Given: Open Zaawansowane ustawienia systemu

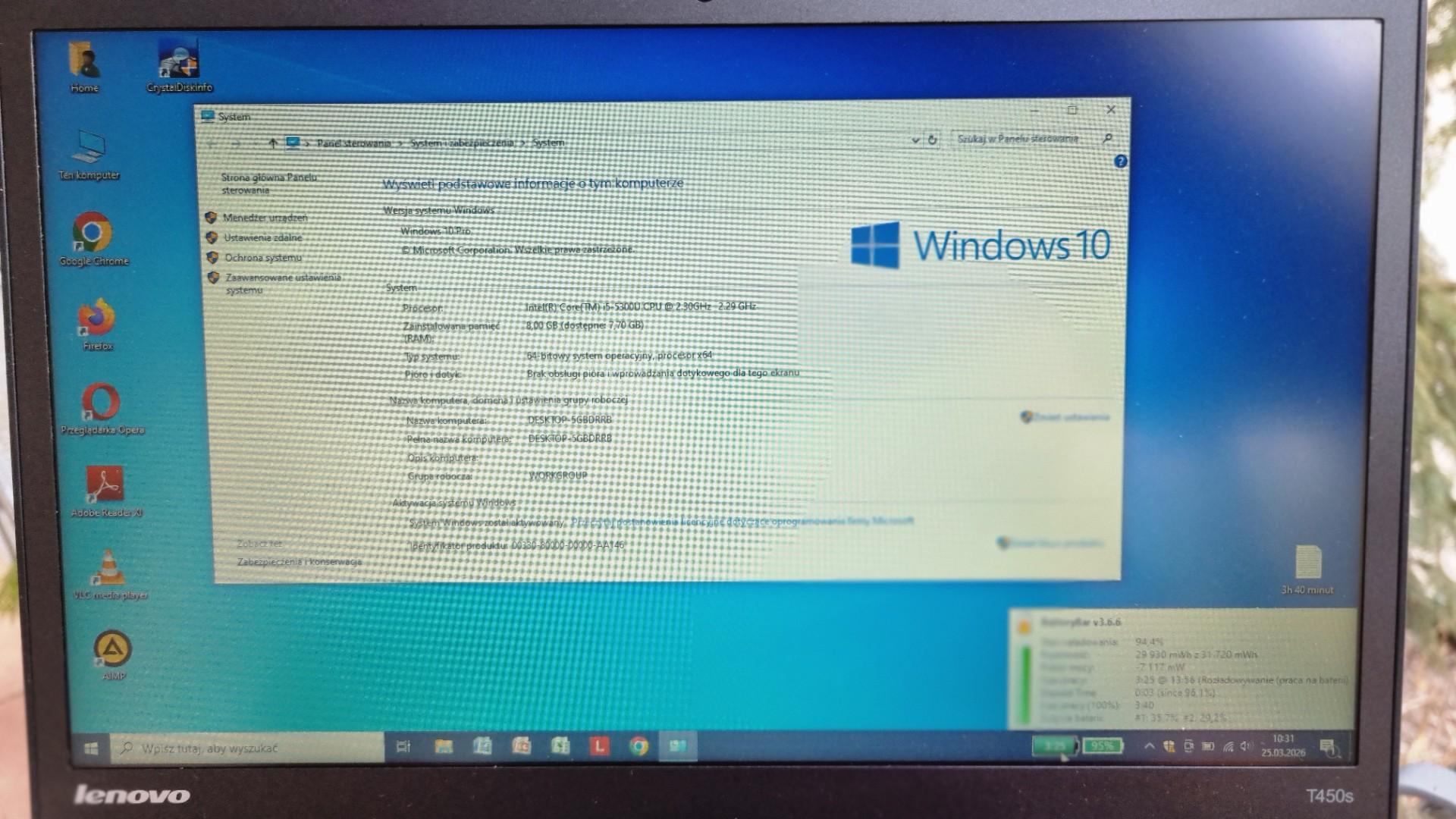Looking at the screenshot, I should 283,284.
